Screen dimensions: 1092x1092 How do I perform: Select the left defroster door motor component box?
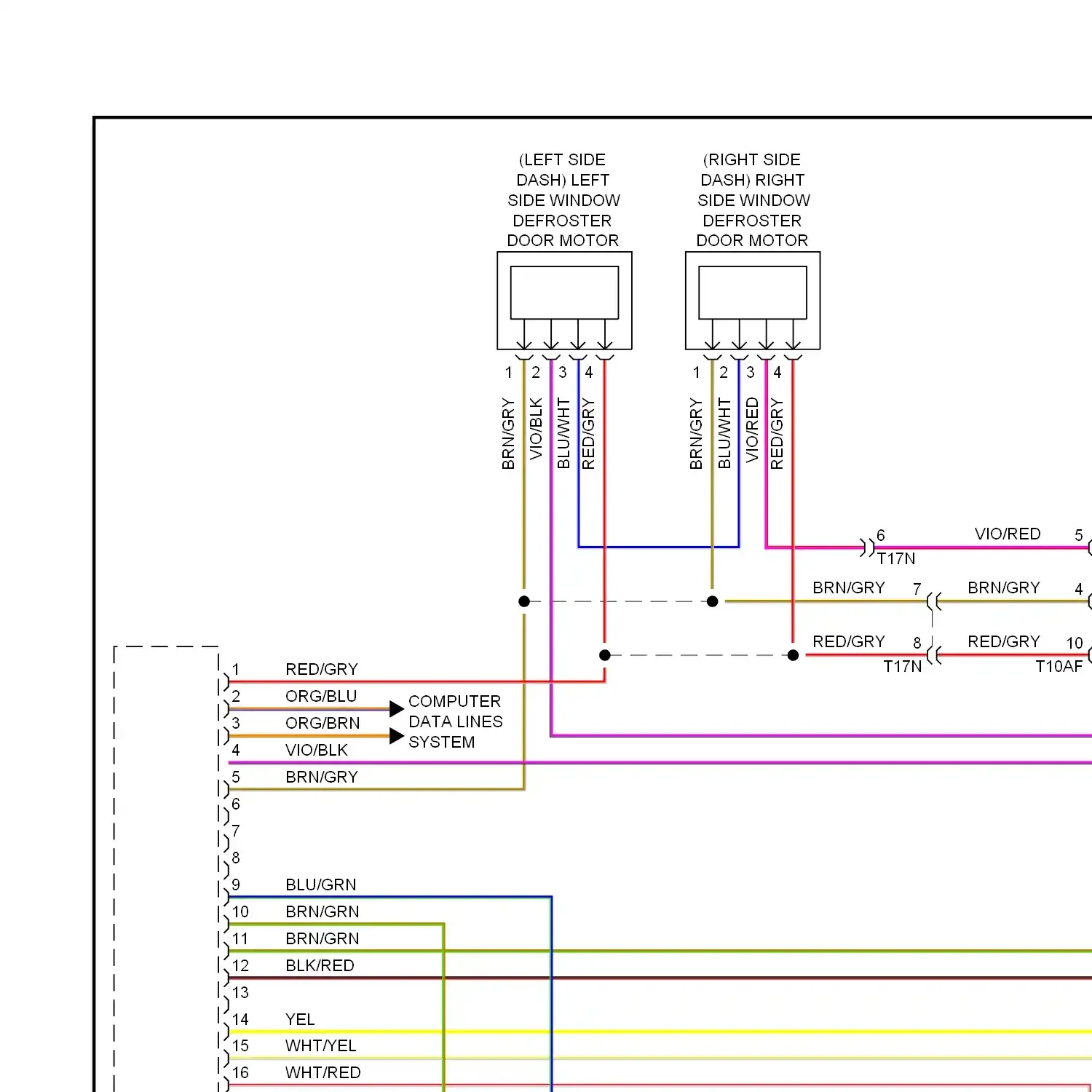[x=564, y=301]
